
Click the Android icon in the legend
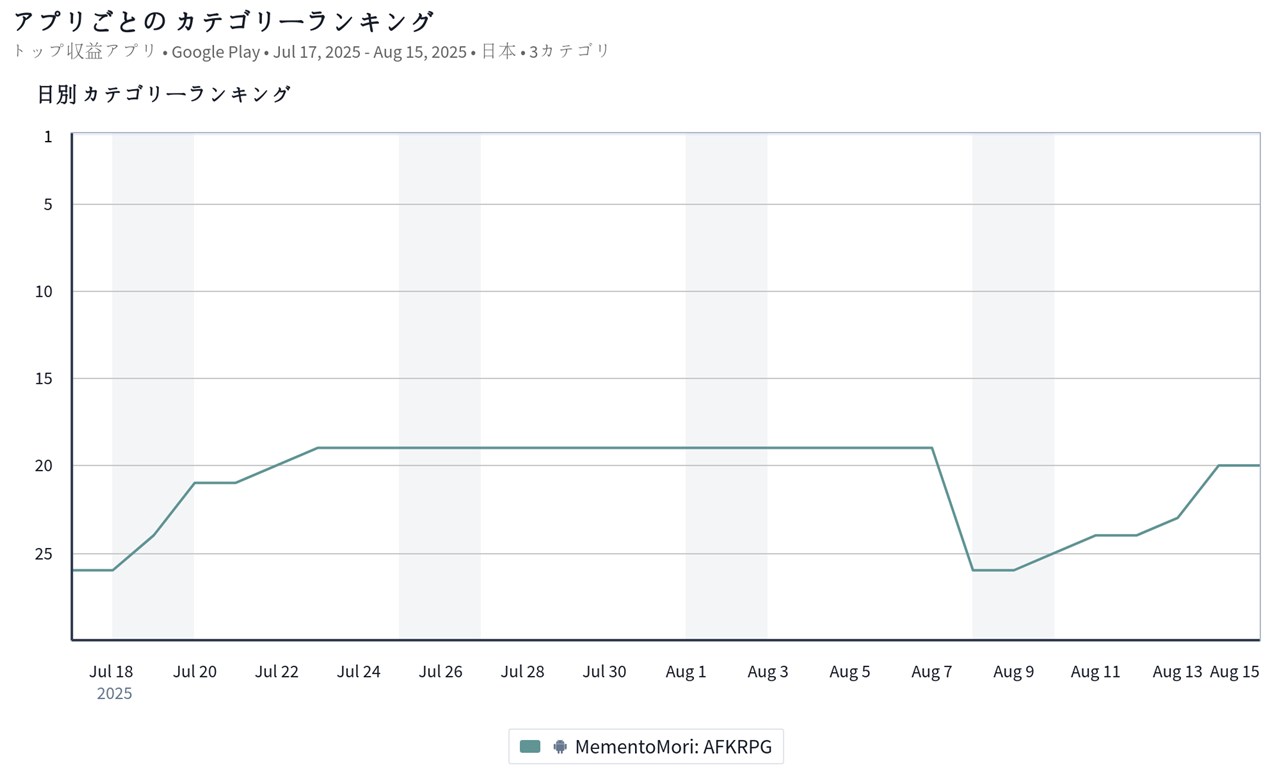coord(560,746)
